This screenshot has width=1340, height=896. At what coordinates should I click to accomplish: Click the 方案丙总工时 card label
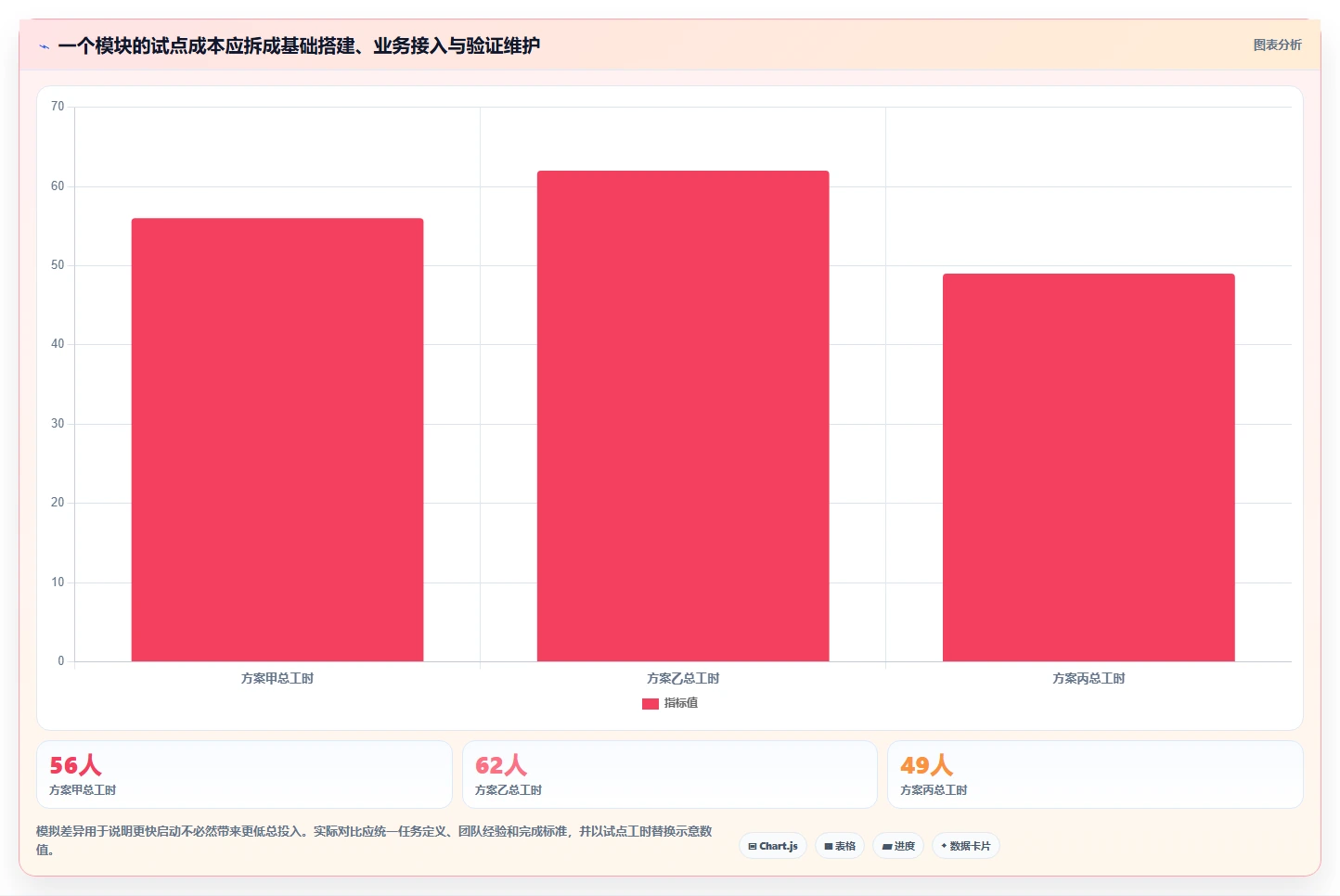pos(934,790)
